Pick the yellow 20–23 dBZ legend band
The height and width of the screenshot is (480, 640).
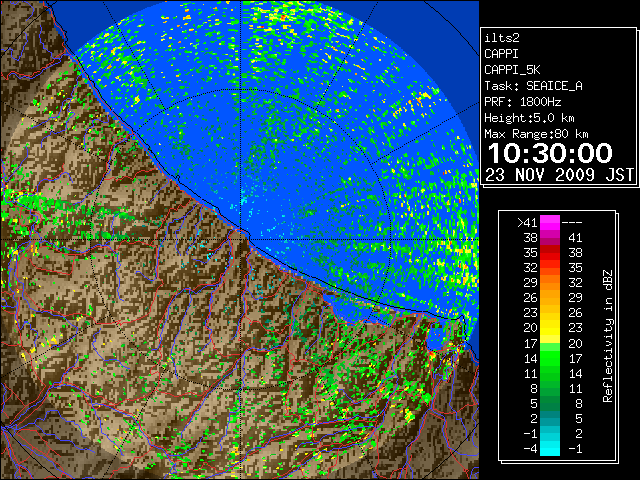[550, 328]
